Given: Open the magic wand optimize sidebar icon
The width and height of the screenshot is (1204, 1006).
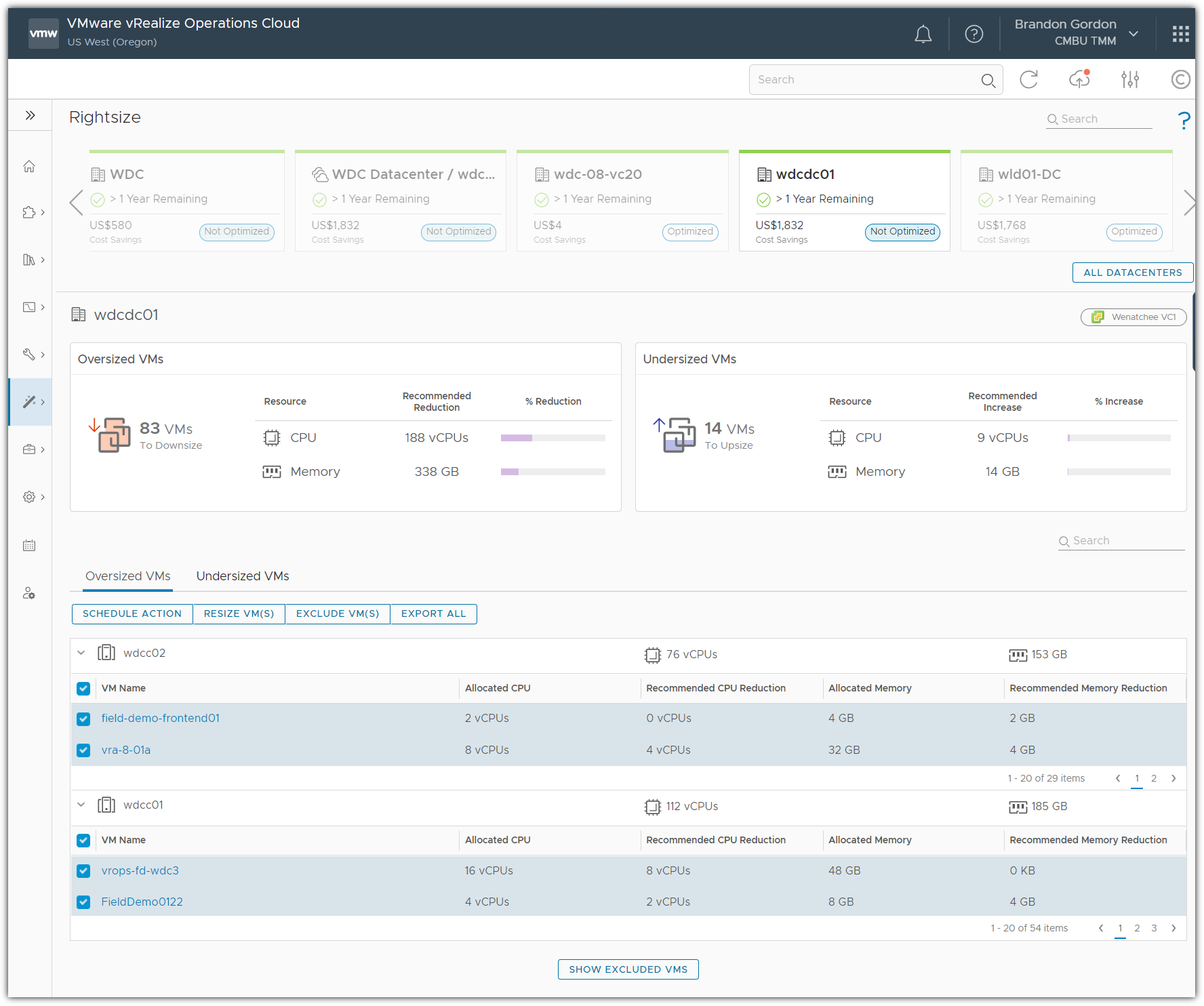Looking at the screenshot, I should [x=29, y=402].
